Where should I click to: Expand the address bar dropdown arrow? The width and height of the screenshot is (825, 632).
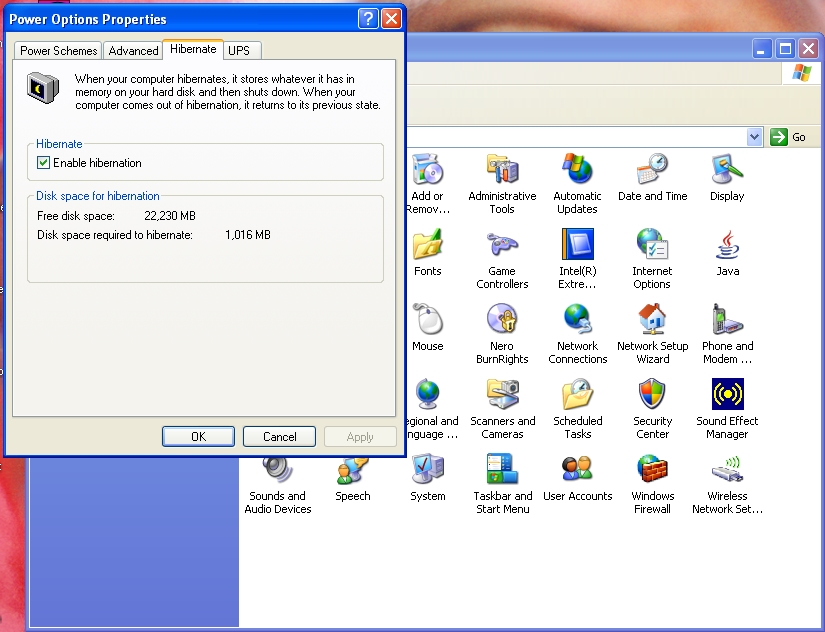pyautogui.click(x=754, y=137)
